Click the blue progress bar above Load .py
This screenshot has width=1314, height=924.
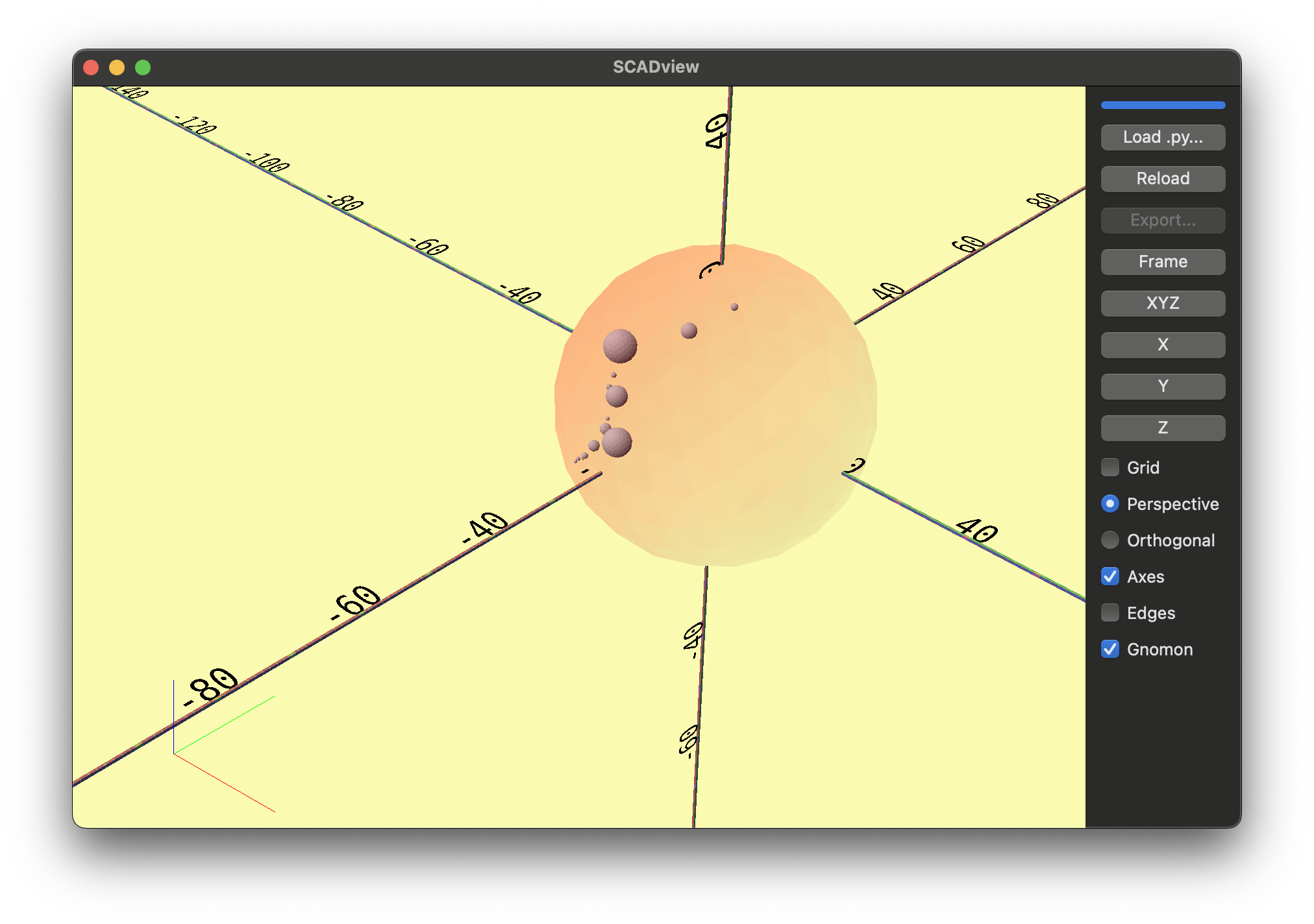click(1162, 104)
